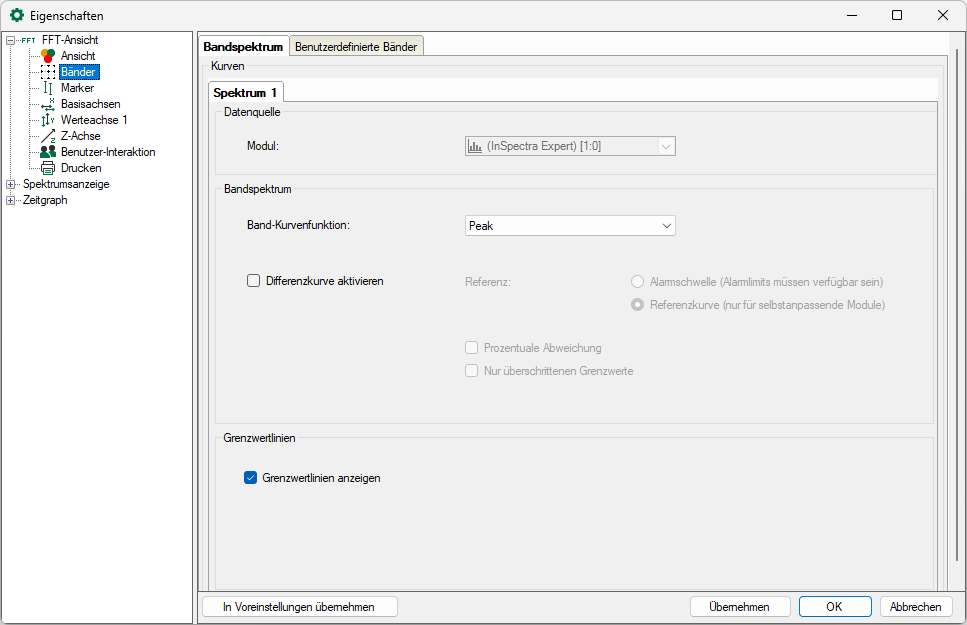967x625 pixels.
Task: Uncheck Grenzwertlinien anzeigen
Action: tap(251, 478)
